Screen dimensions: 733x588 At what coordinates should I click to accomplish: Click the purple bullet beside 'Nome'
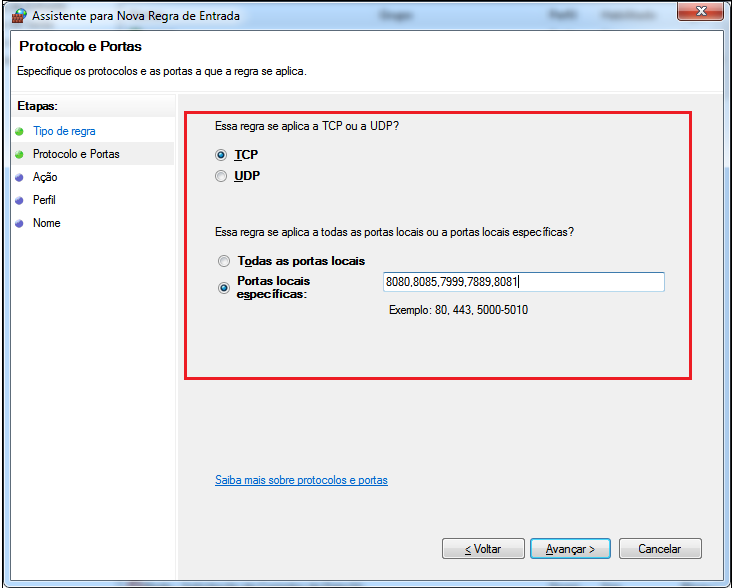19,223
